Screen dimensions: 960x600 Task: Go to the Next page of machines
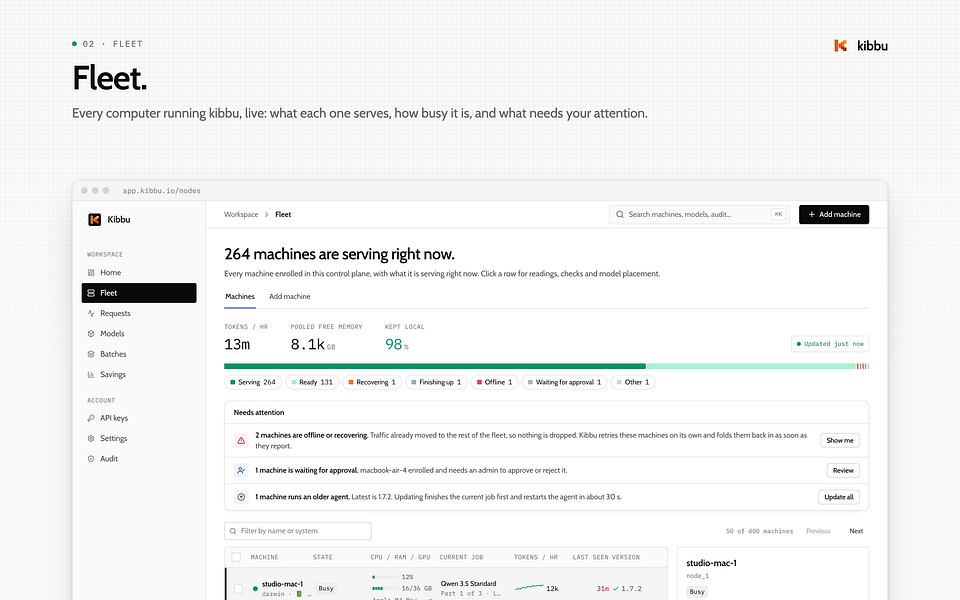(x=856, y=531)
